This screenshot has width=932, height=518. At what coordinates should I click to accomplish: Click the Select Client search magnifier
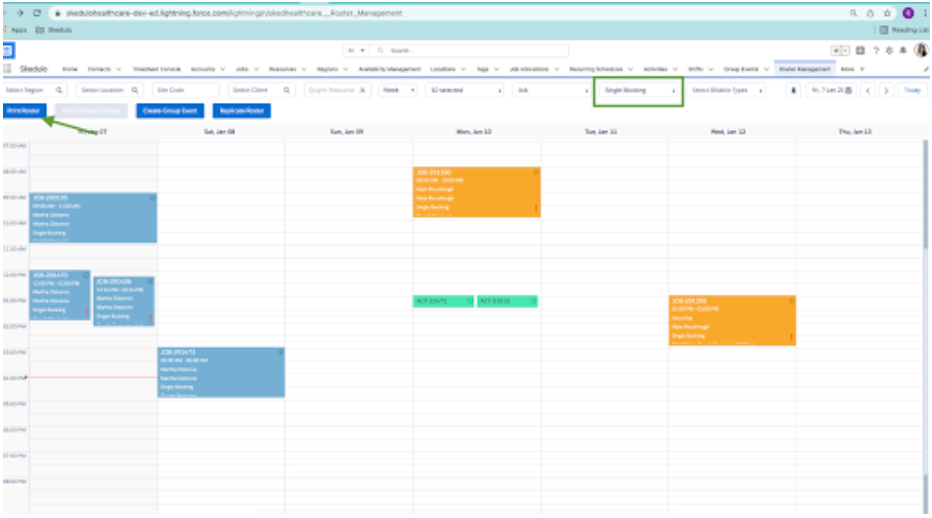(x=286, y=90)
